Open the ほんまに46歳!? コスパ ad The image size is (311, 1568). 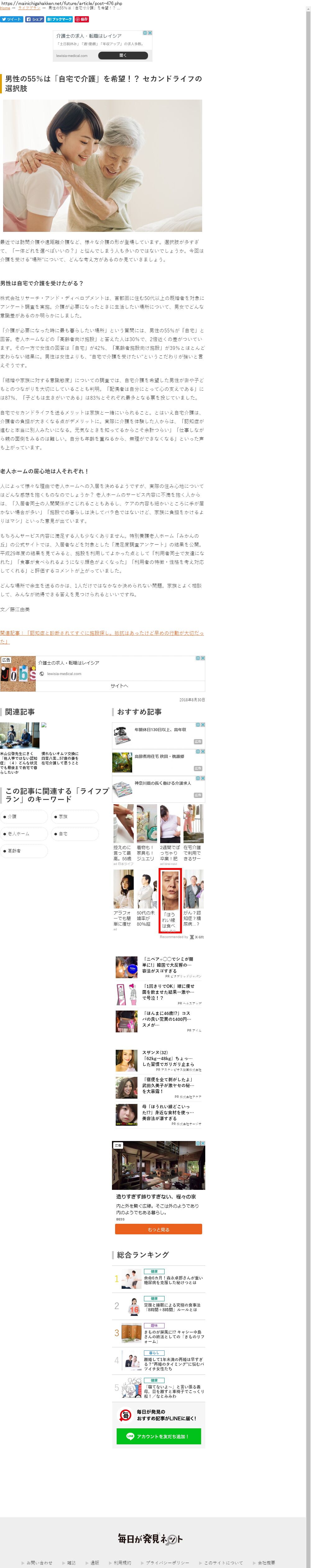click(x=158, y=1021)
